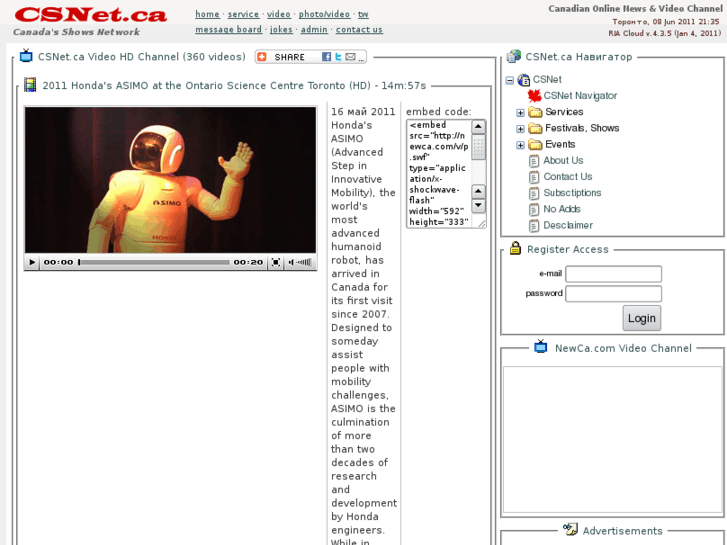
Task: Click inside the embed code textarea
Action: point(439,173)
